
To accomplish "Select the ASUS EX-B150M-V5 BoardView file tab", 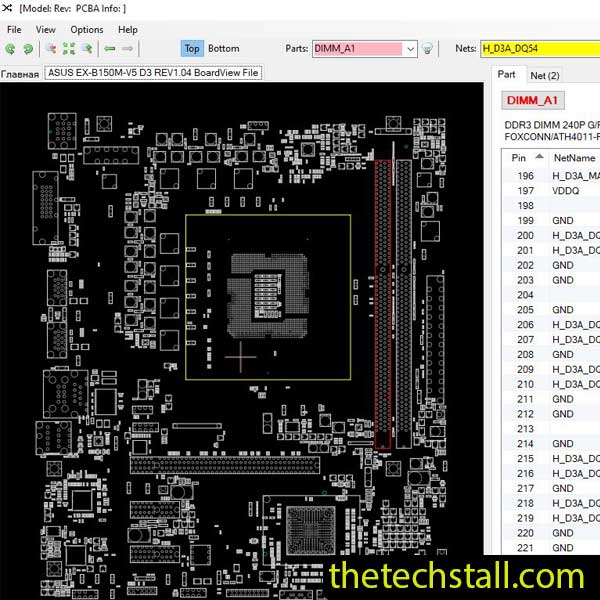I will (153, 73).
